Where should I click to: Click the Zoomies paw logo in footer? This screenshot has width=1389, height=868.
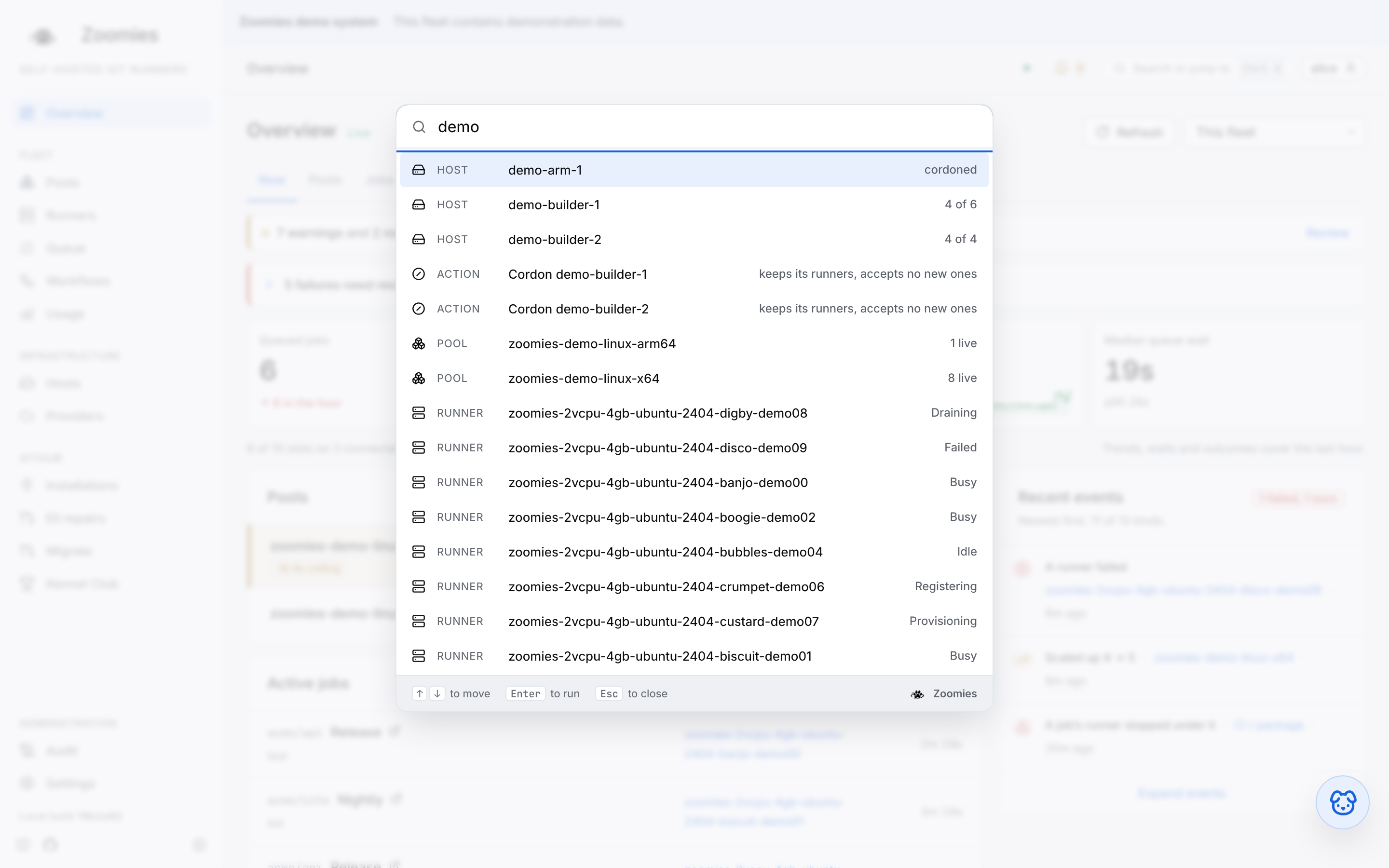917,694
